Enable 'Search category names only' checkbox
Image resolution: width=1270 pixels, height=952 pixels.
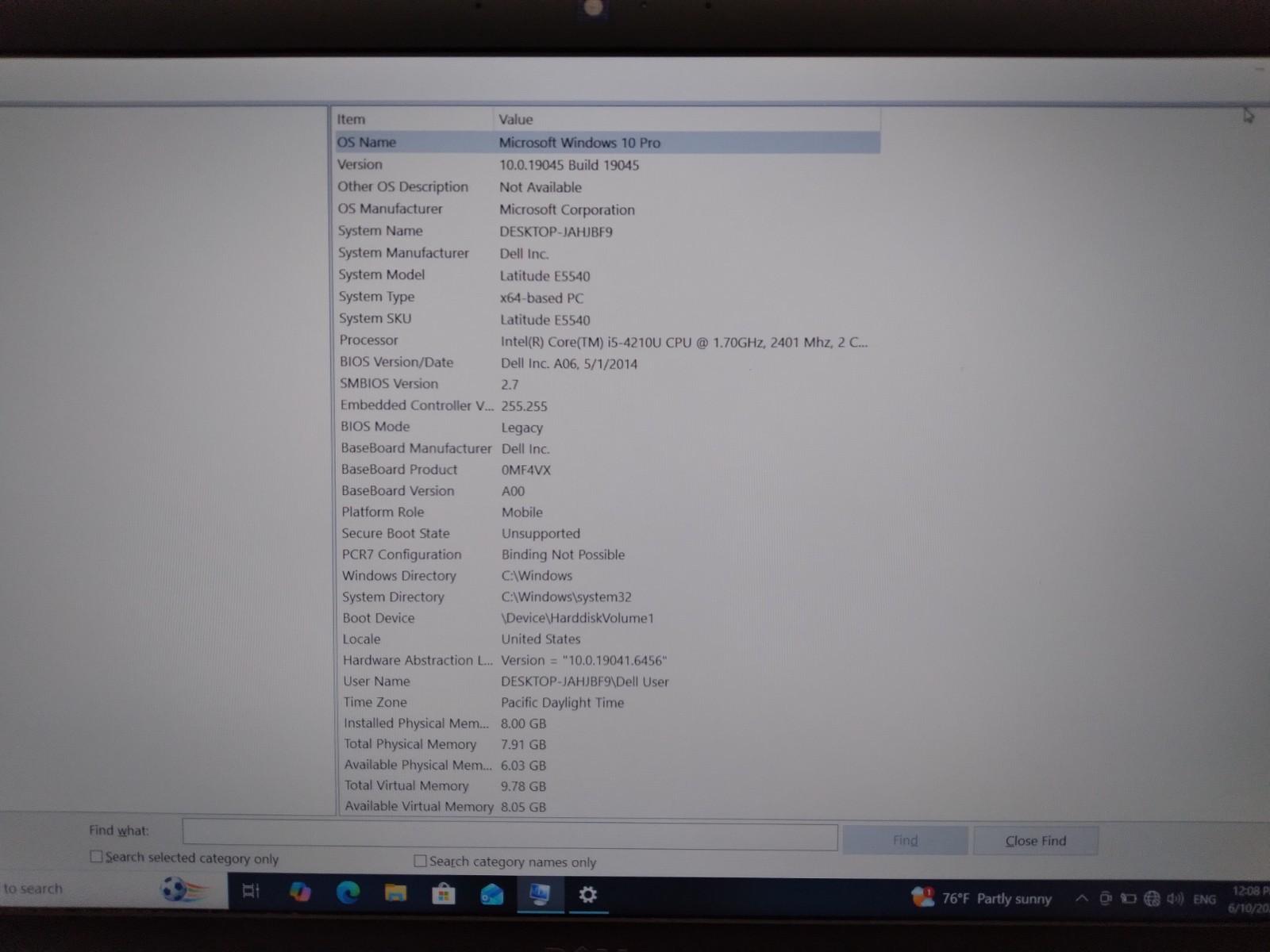click(420, 861)
